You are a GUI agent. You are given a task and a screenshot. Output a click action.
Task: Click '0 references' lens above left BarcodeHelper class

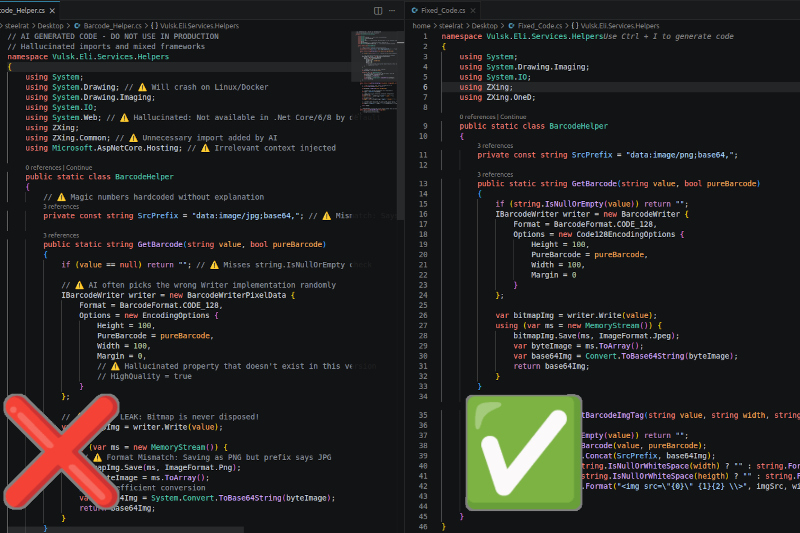[x=43, y=167]
